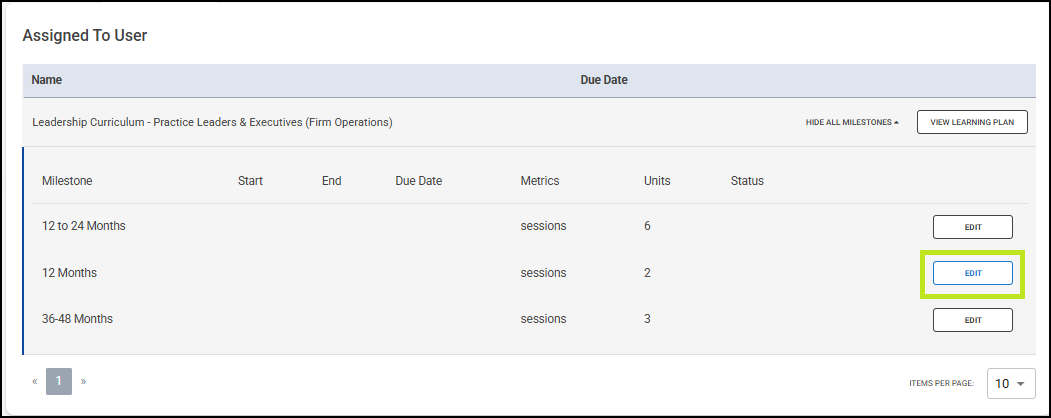Click the Units column heading

657,181
